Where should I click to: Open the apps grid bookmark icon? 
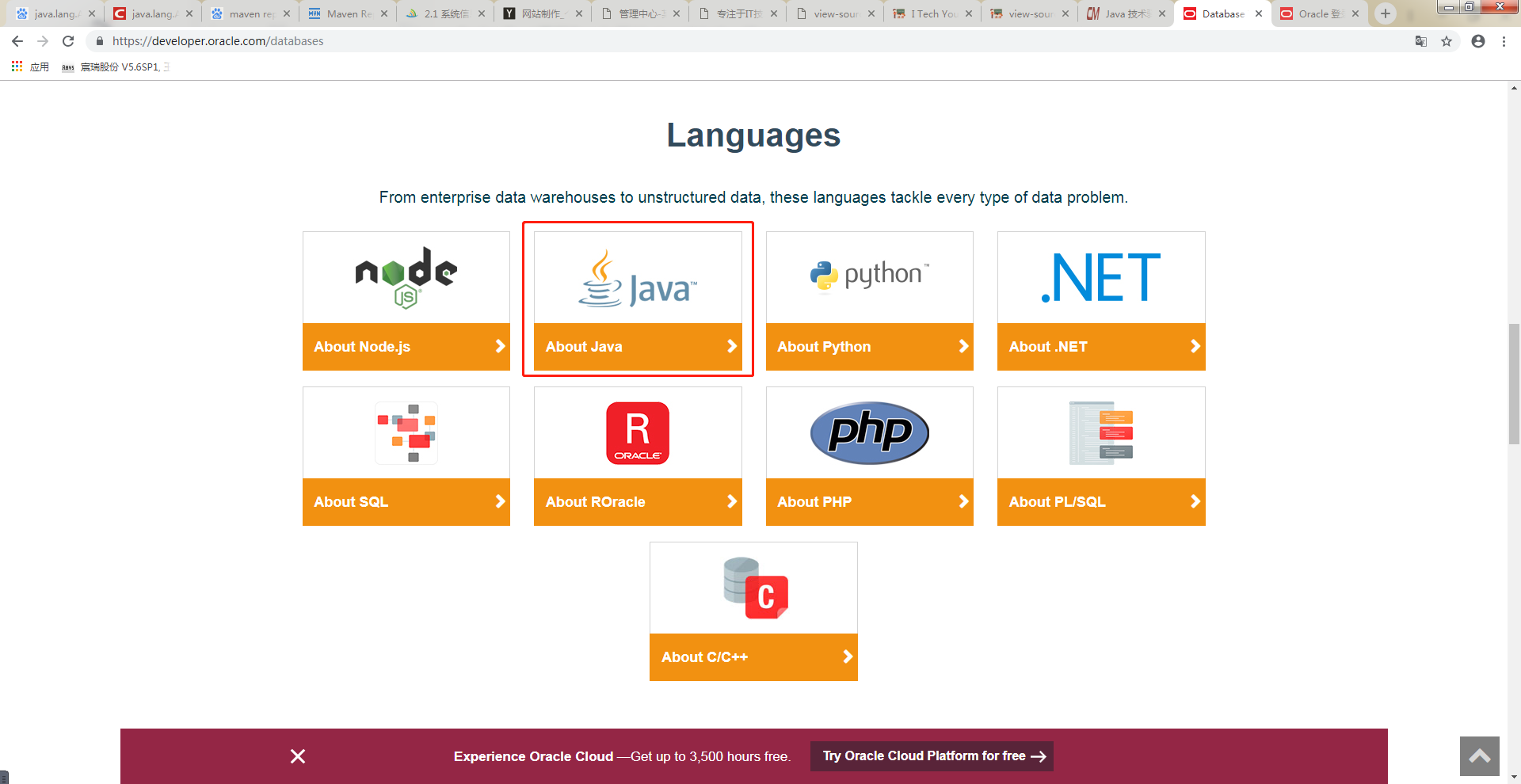point(17,67)
